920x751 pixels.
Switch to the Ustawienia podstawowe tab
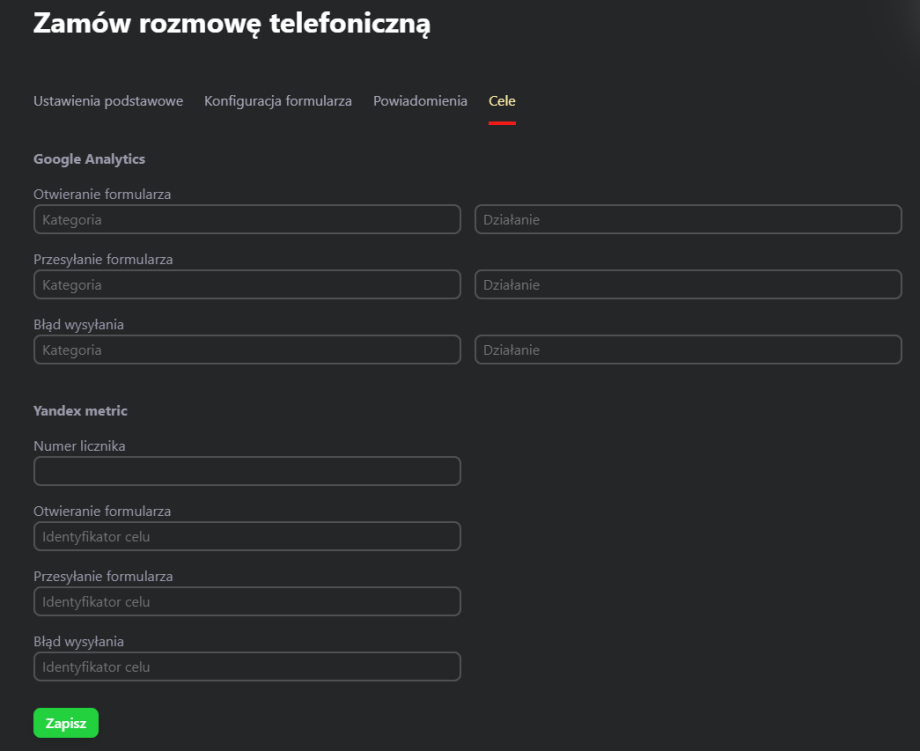(108, 101)
